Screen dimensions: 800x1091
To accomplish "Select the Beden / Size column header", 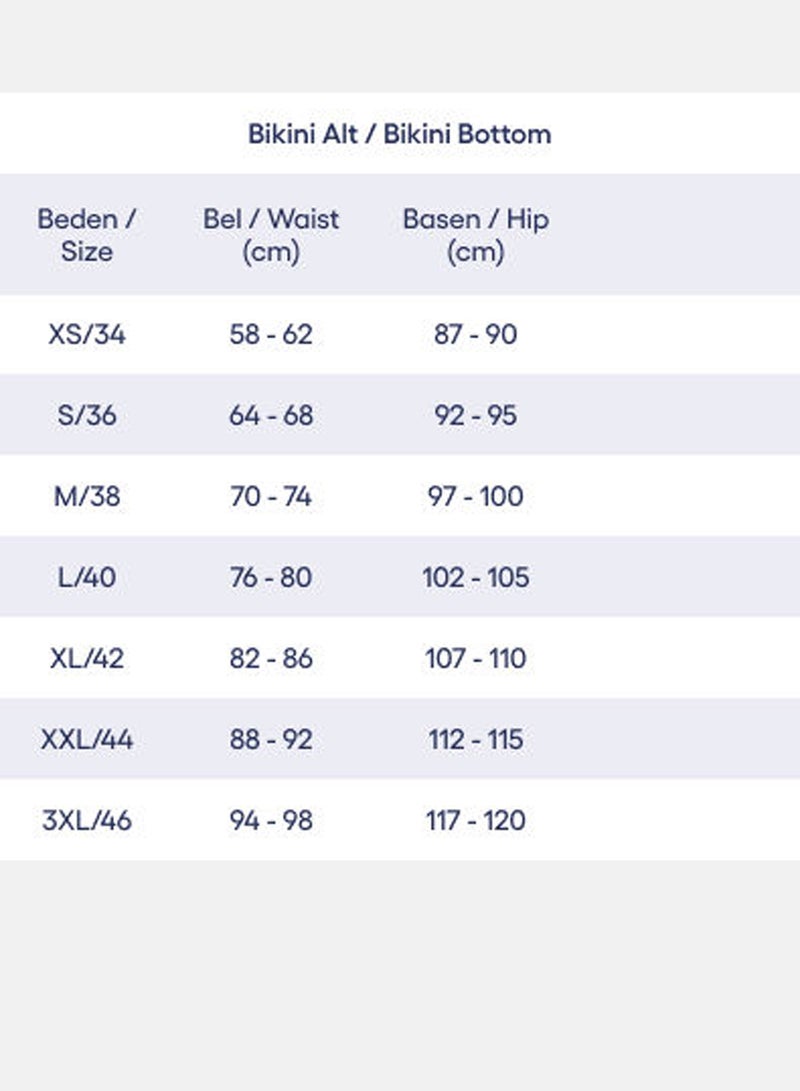I will click(86, 235).
